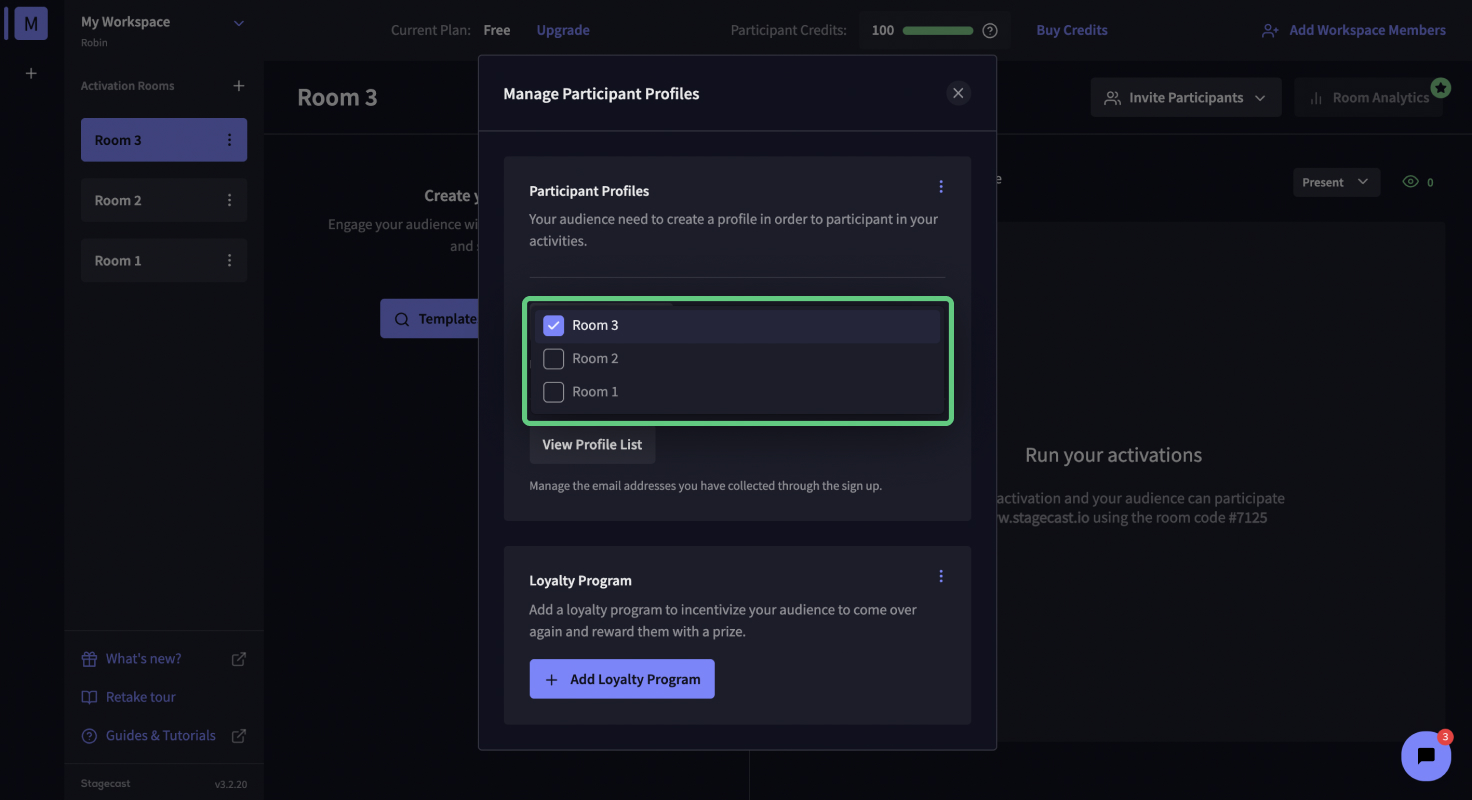Open the Participant Profiles three-dot menu
Image resolution: width=1472 pixels, height=800 pixels.
(940, 187)
